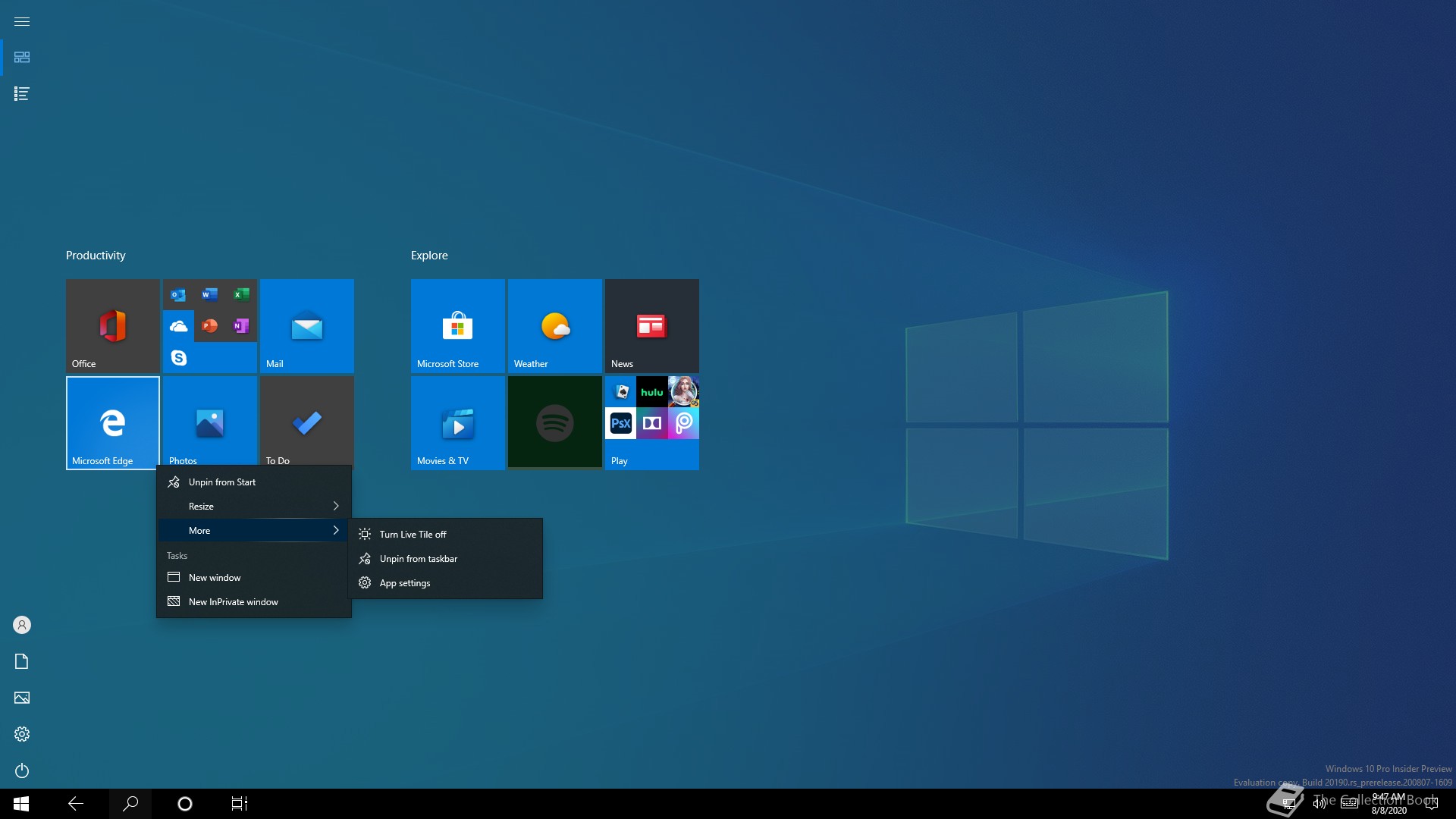The height and width of the screenshot is (819, 1456).
Task: Open the Weather tile
Action: [554, 325]
